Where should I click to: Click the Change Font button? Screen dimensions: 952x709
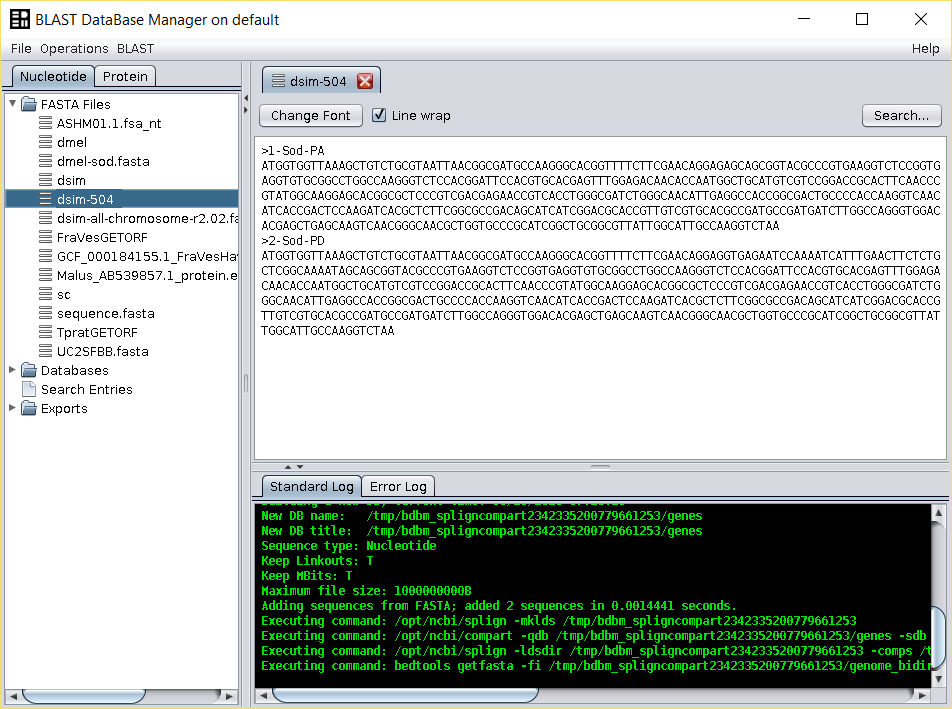310,115
